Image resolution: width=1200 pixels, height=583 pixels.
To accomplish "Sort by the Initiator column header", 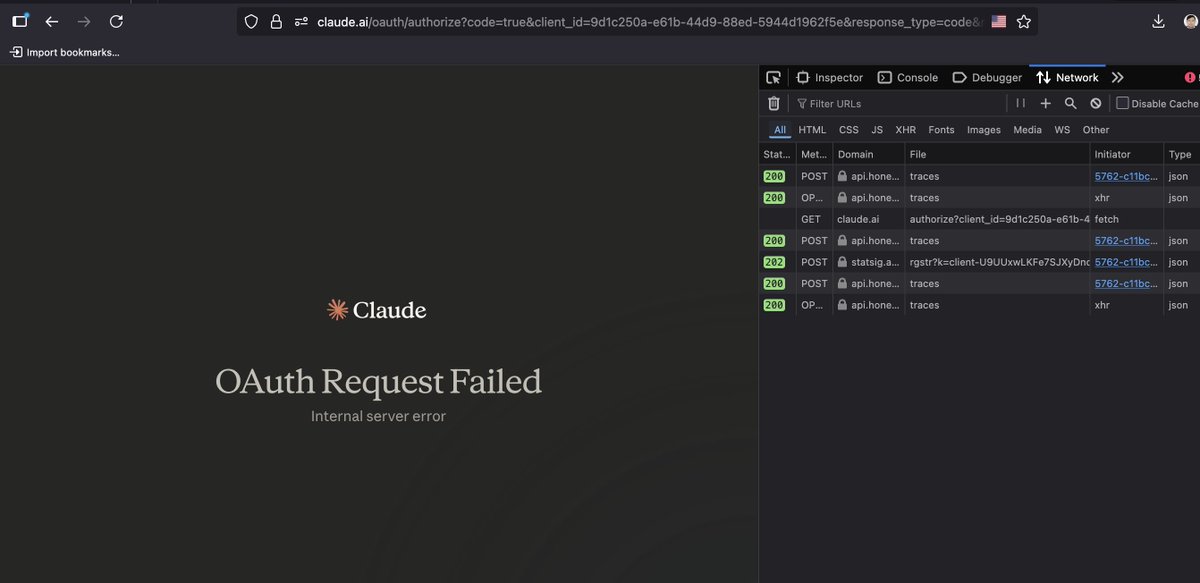I will (1127, 154).
